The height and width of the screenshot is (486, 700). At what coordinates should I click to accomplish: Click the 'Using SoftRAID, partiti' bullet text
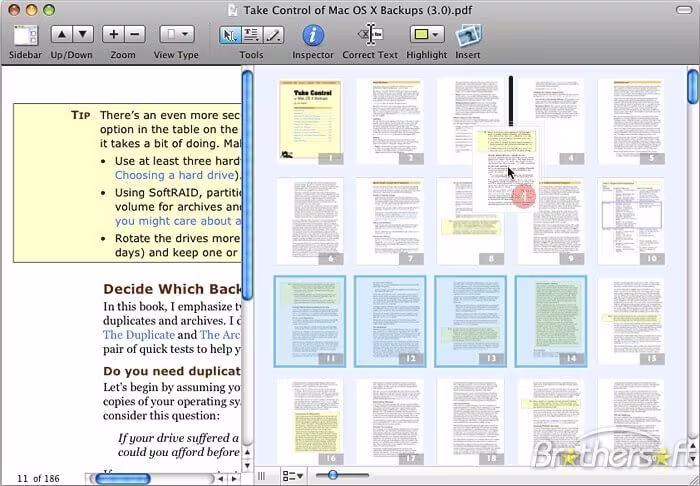tap(178, 192)
